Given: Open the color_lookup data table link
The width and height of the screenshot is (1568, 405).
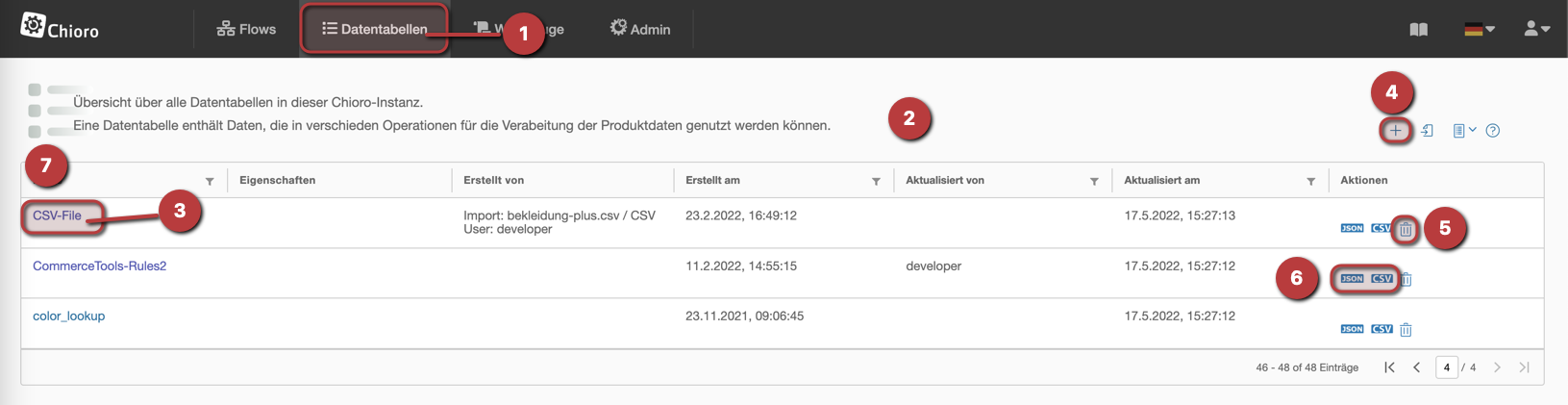Looking at the screenshot, I should (x=68, y=316).
